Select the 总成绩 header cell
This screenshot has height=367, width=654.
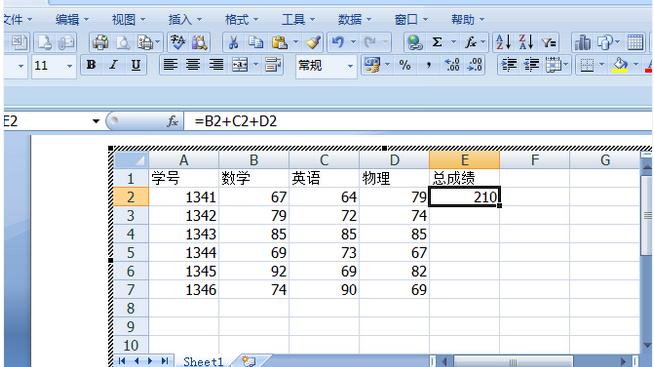(464, 178)
